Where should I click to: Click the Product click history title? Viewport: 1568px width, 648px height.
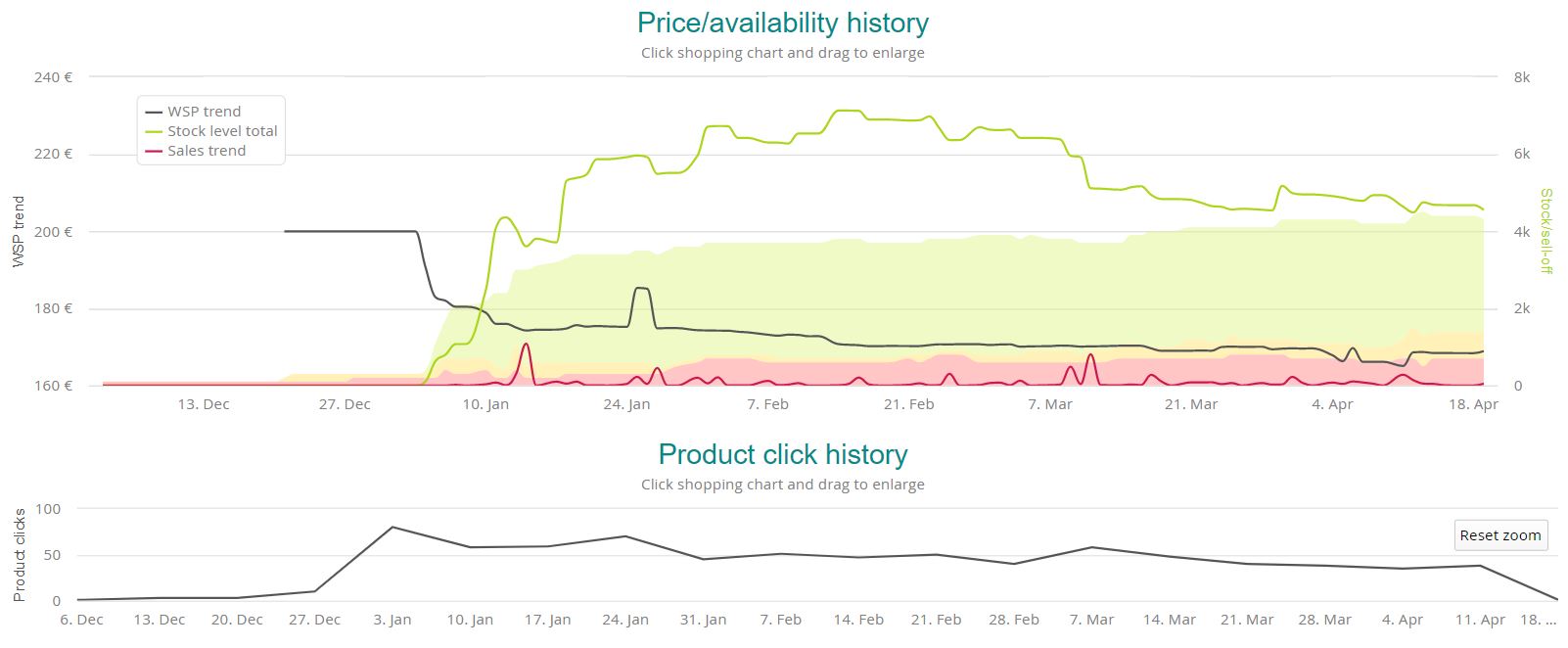tap(782, 454)
